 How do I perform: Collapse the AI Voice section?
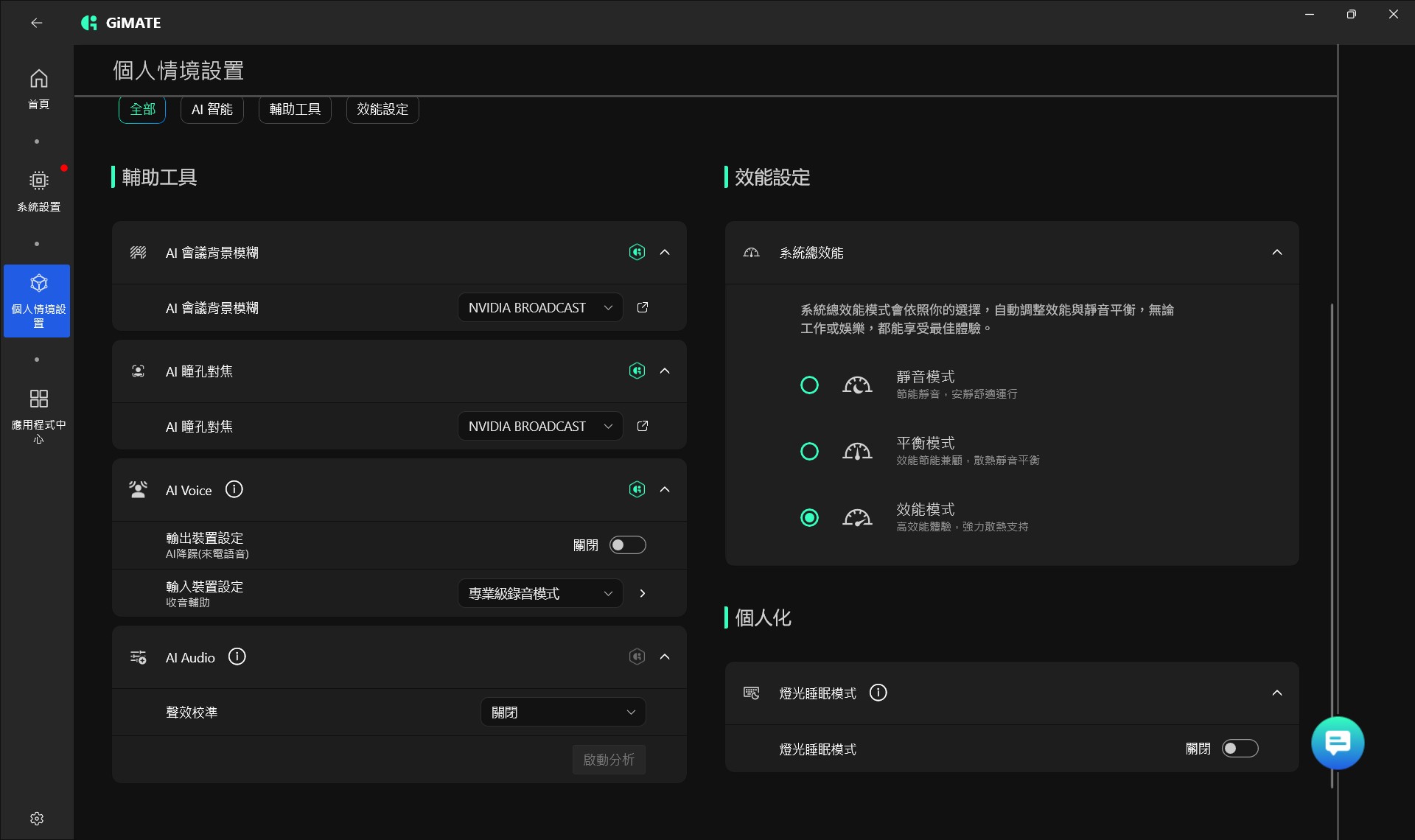tap(665, 489)
